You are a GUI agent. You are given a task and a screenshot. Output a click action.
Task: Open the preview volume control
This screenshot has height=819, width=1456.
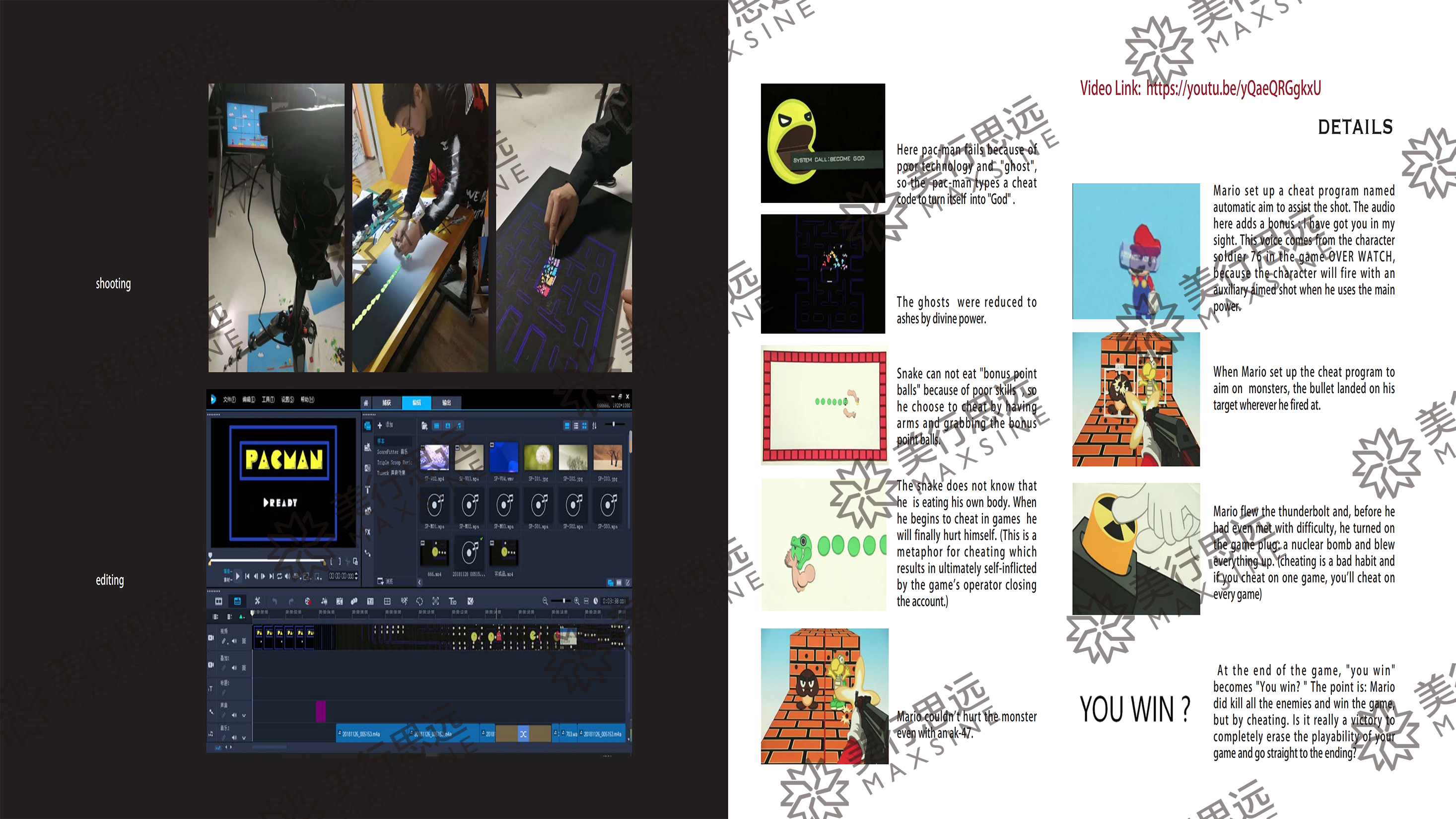pos(288,576)
